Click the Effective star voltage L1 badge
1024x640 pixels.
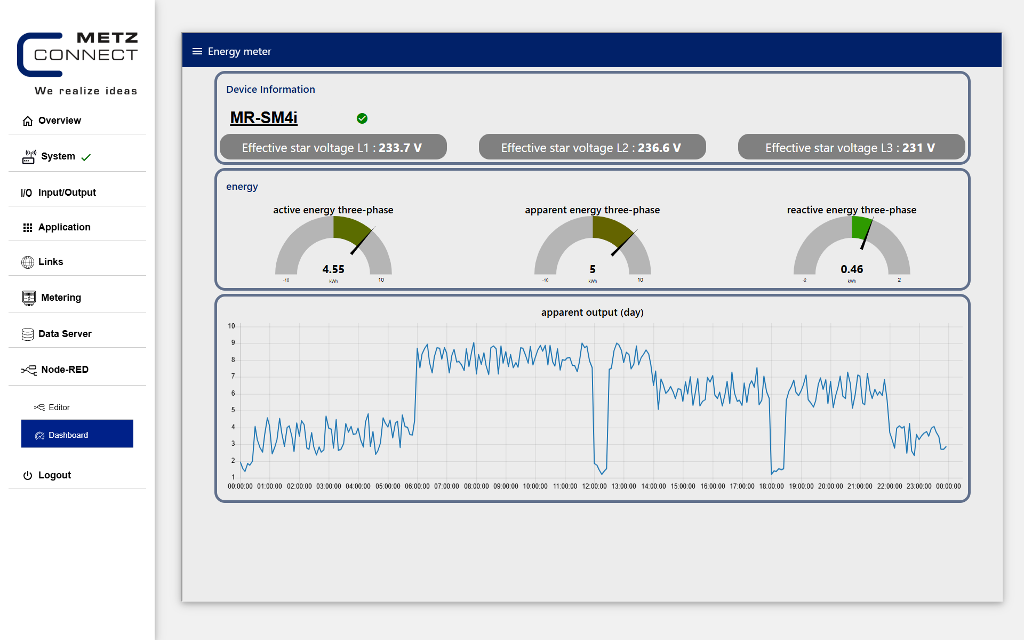point(333,148)
